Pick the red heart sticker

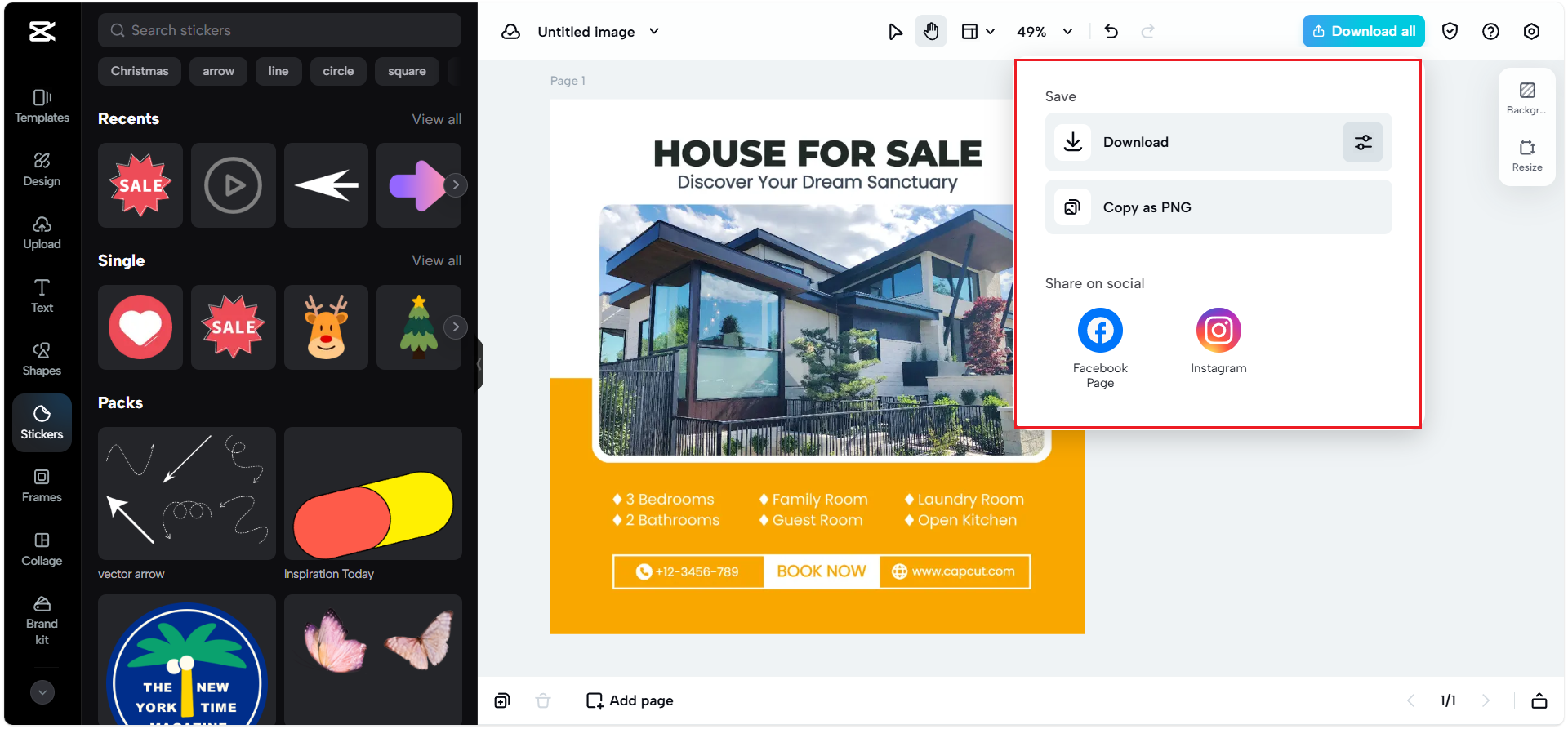point(140,327)
